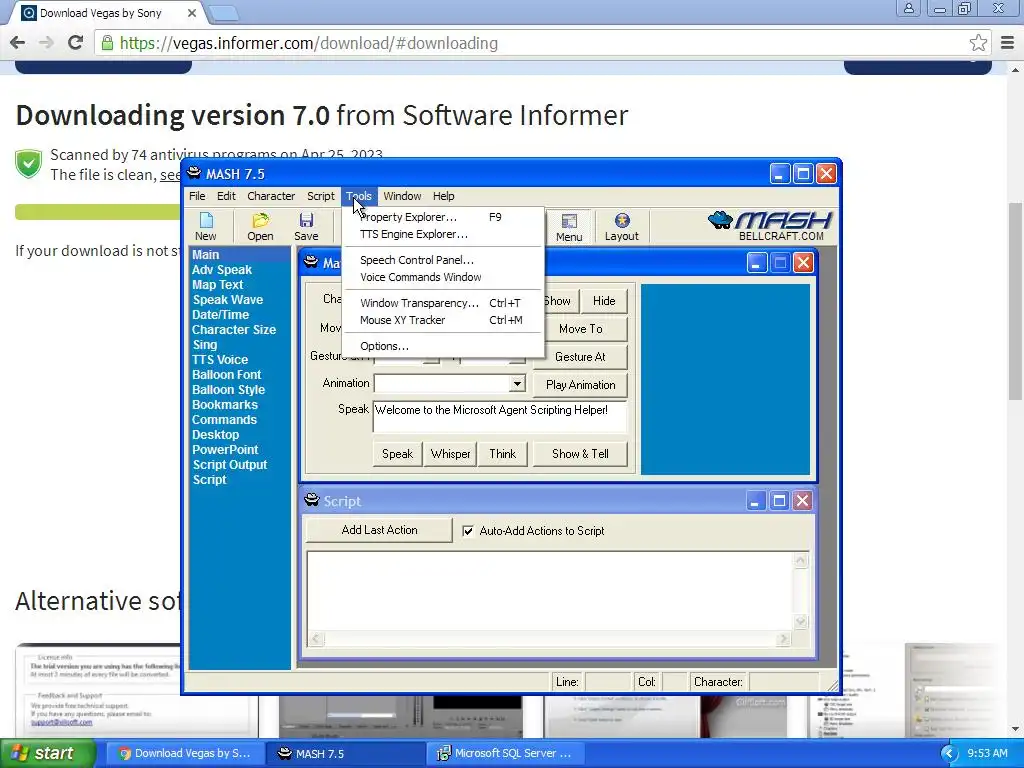Screen dimensions: 1024x768
Task: Click the Chrome address bar URL
Action: click(309, 43)
